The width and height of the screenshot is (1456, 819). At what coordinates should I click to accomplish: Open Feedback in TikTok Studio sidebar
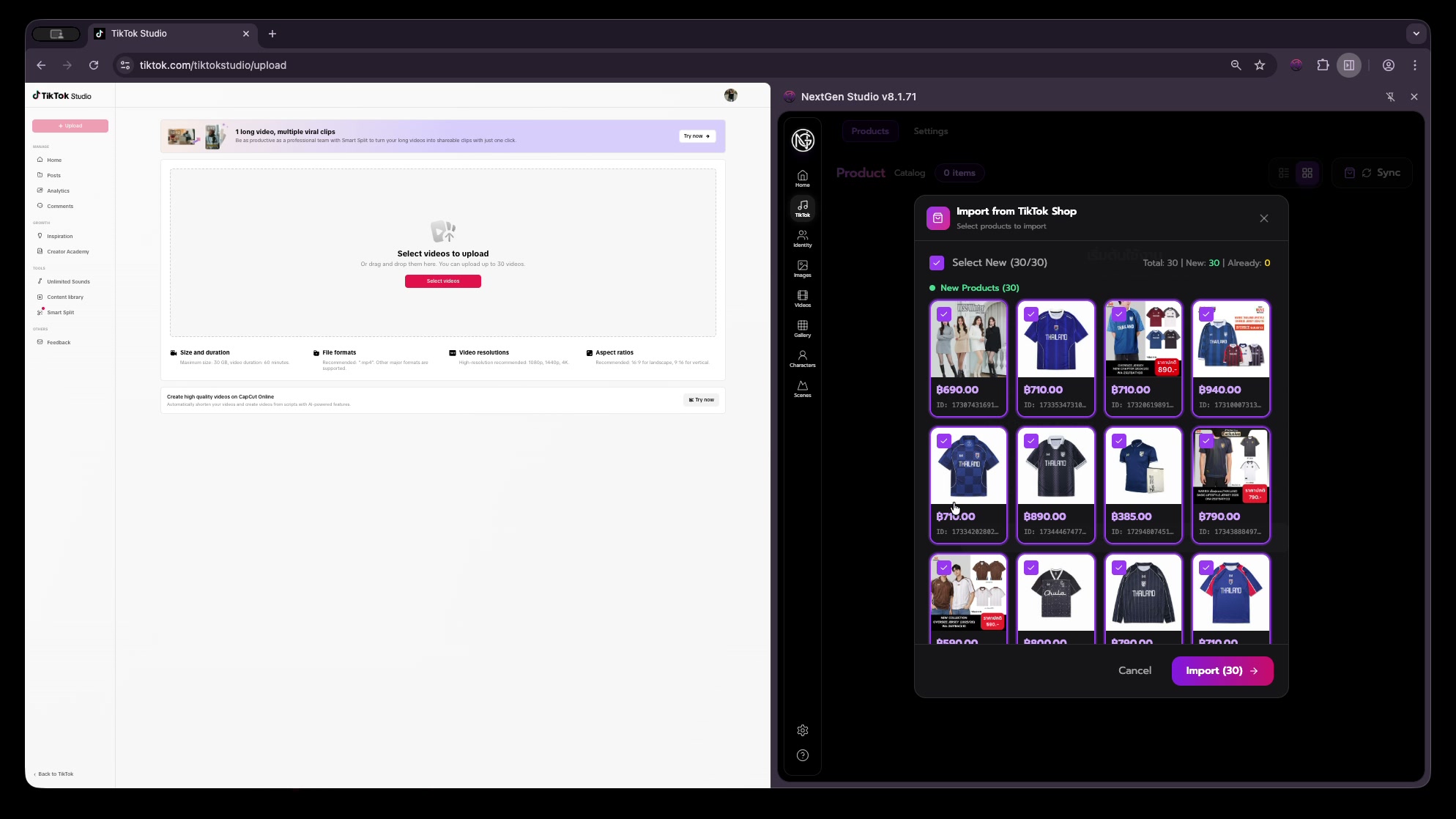(59, 342)
